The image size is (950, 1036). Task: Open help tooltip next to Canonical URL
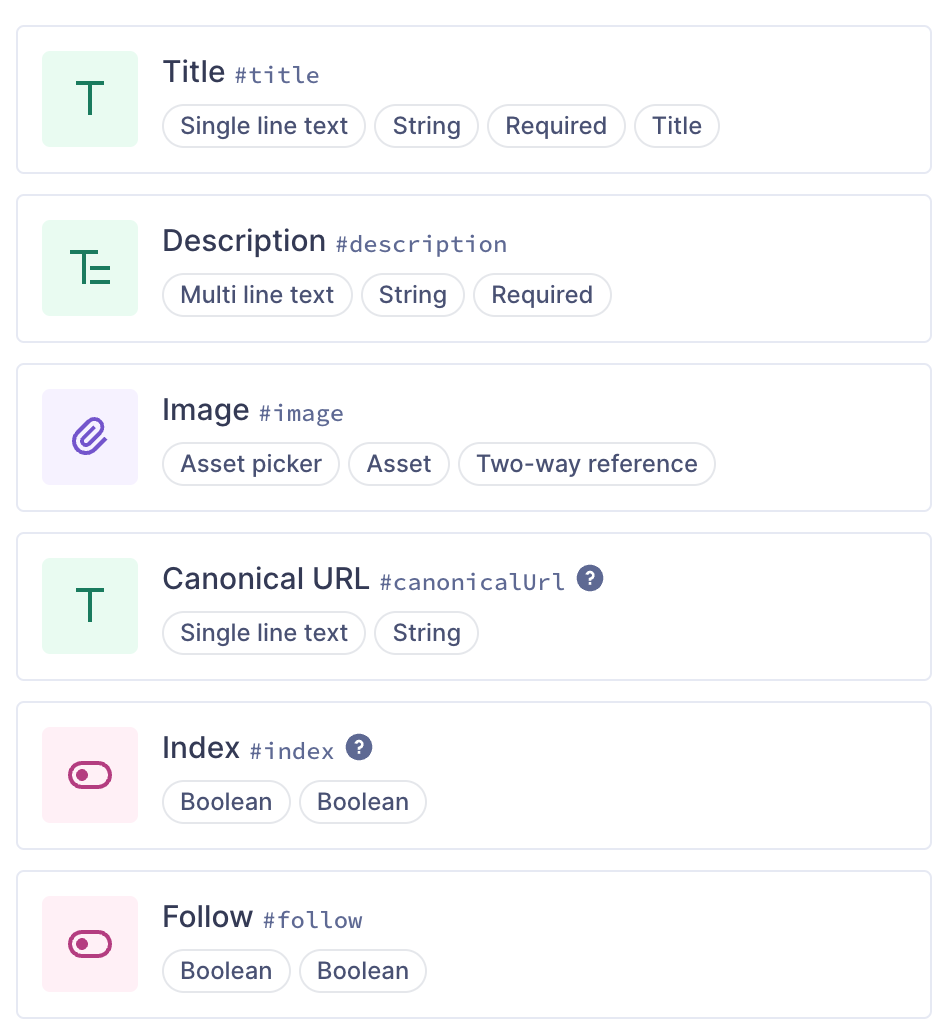(x=591, y=579)
